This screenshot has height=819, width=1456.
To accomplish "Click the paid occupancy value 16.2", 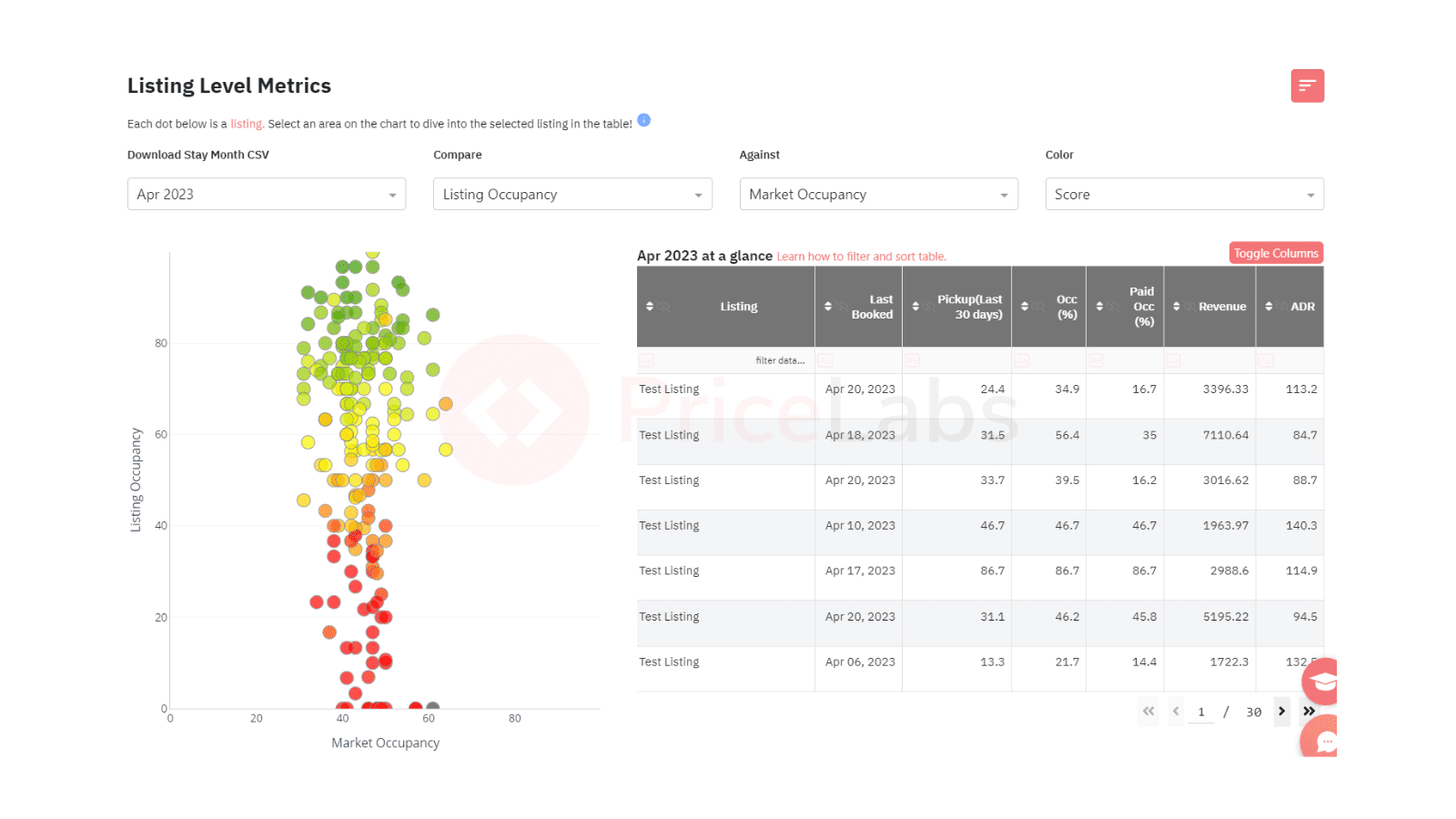I will click(x=1145, y=480).
